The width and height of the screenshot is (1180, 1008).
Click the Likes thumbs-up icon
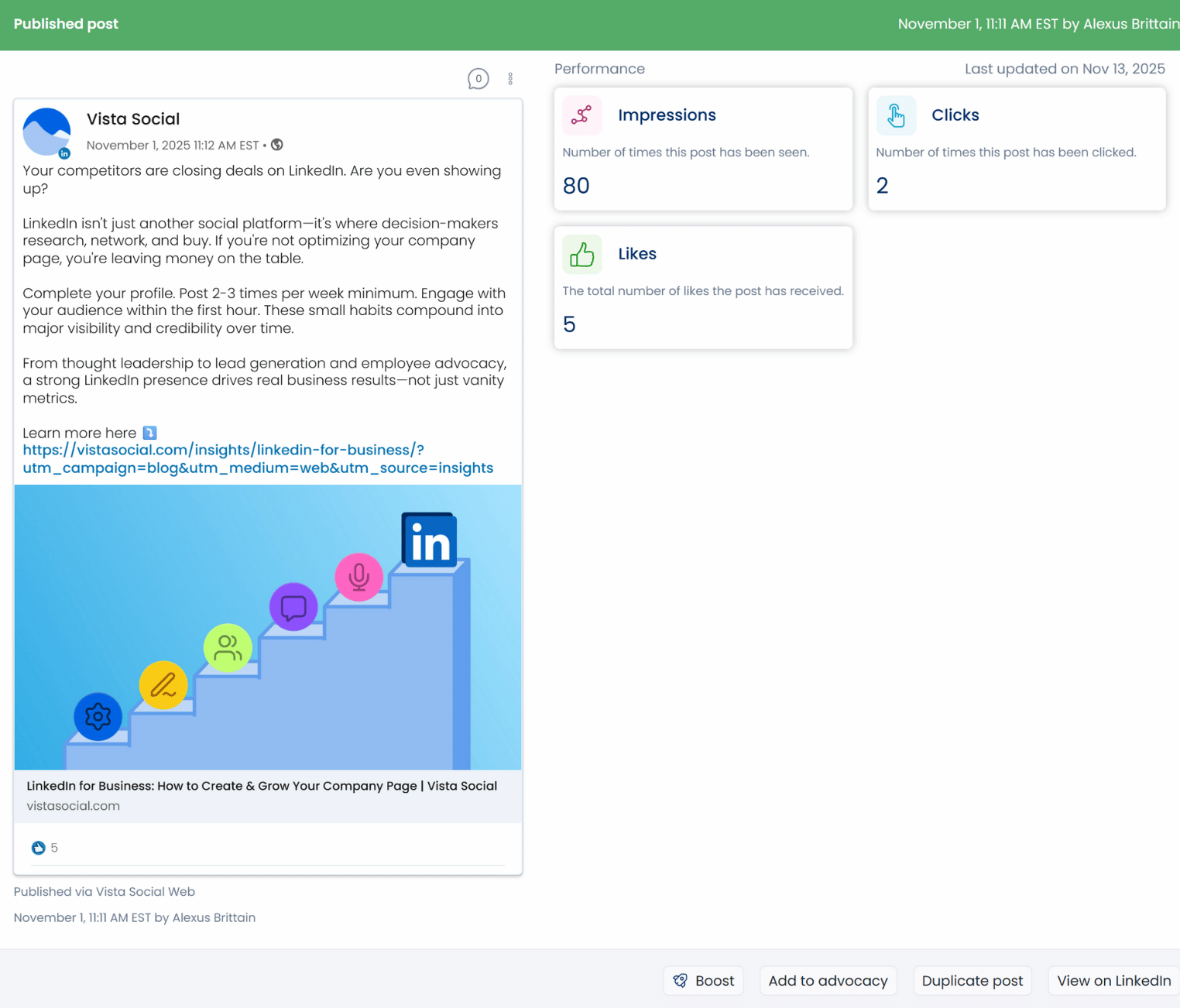pos(581,254)
